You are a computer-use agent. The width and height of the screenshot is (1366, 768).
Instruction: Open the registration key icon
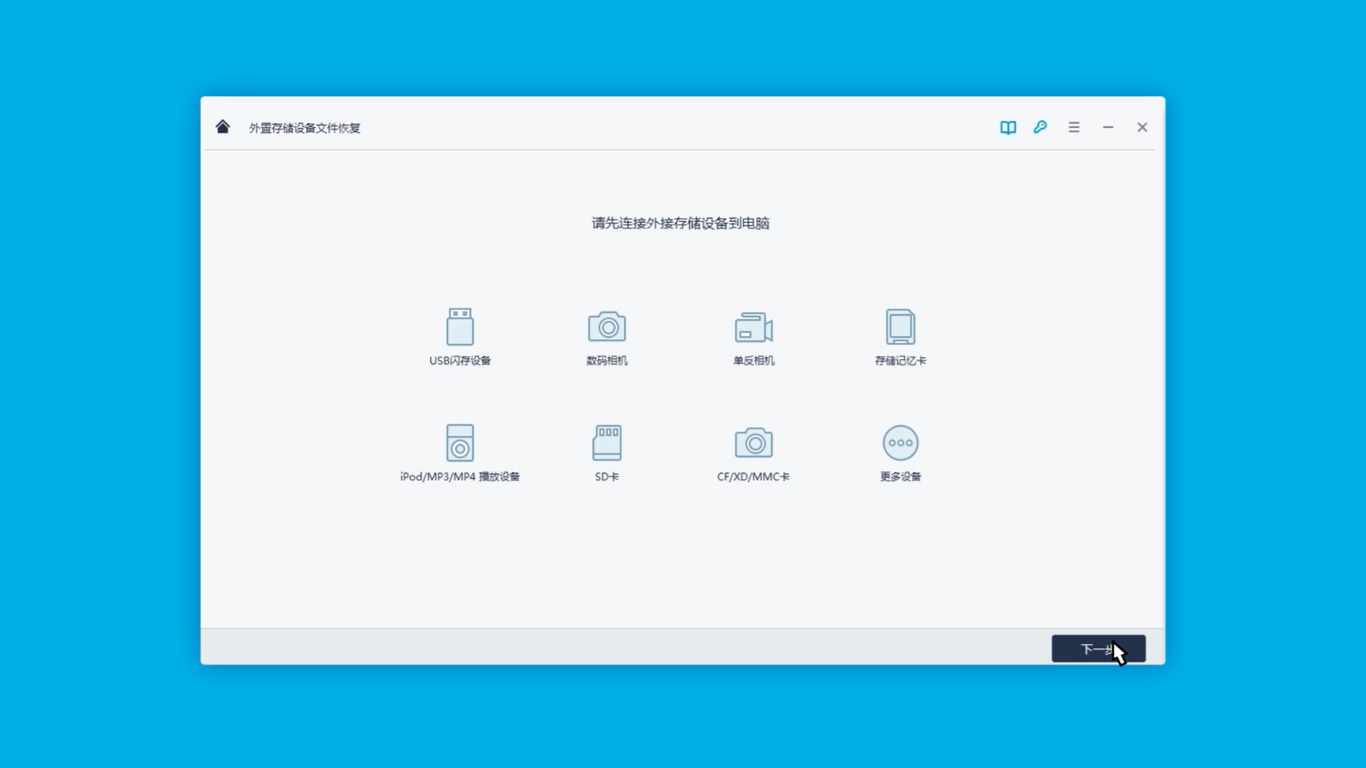[1040, 127]
